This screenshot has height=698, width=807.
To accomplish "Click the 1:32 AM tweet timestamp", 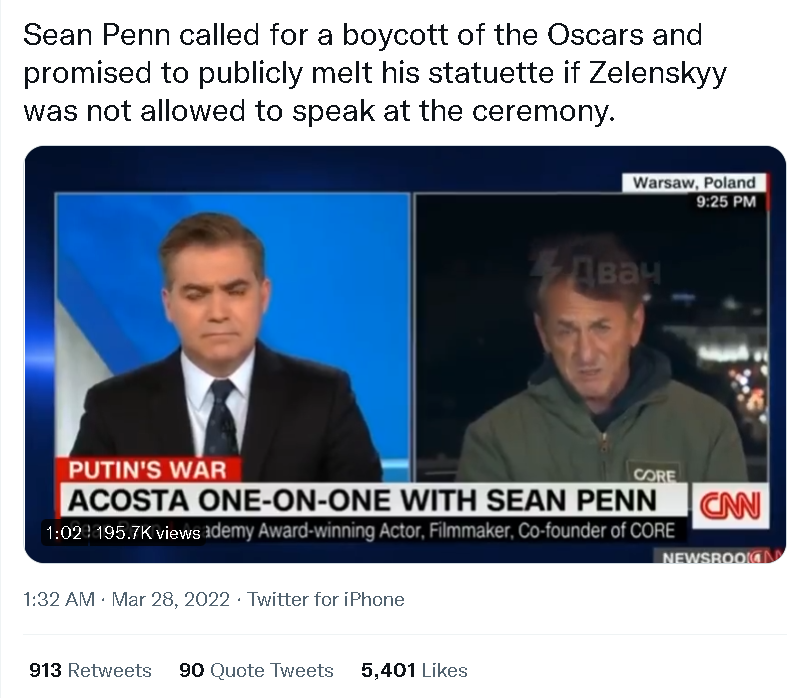I will pyautogui.click(x=58, y=600).
